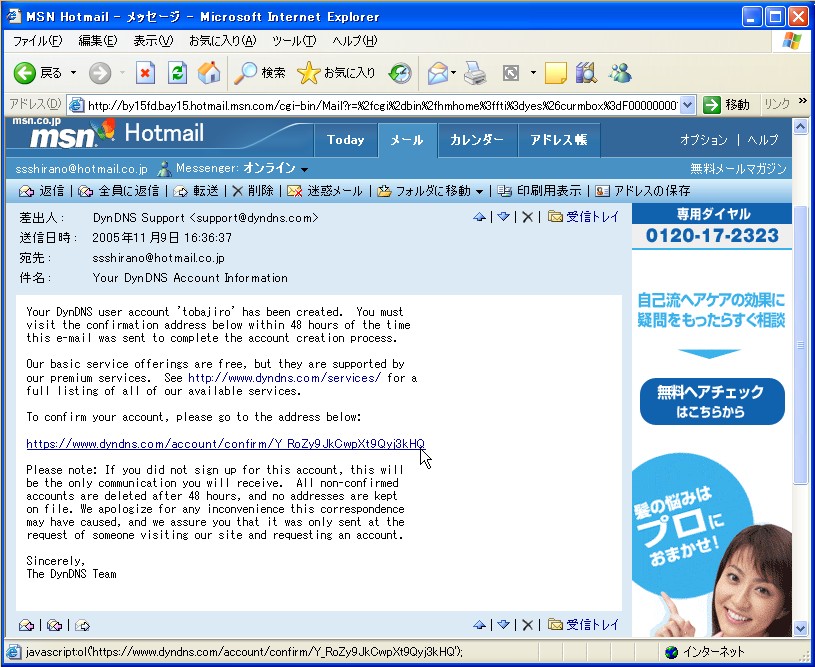Click bottom reply envelope icon
Screen dimensions: 815x667
[x=27, y=625]
